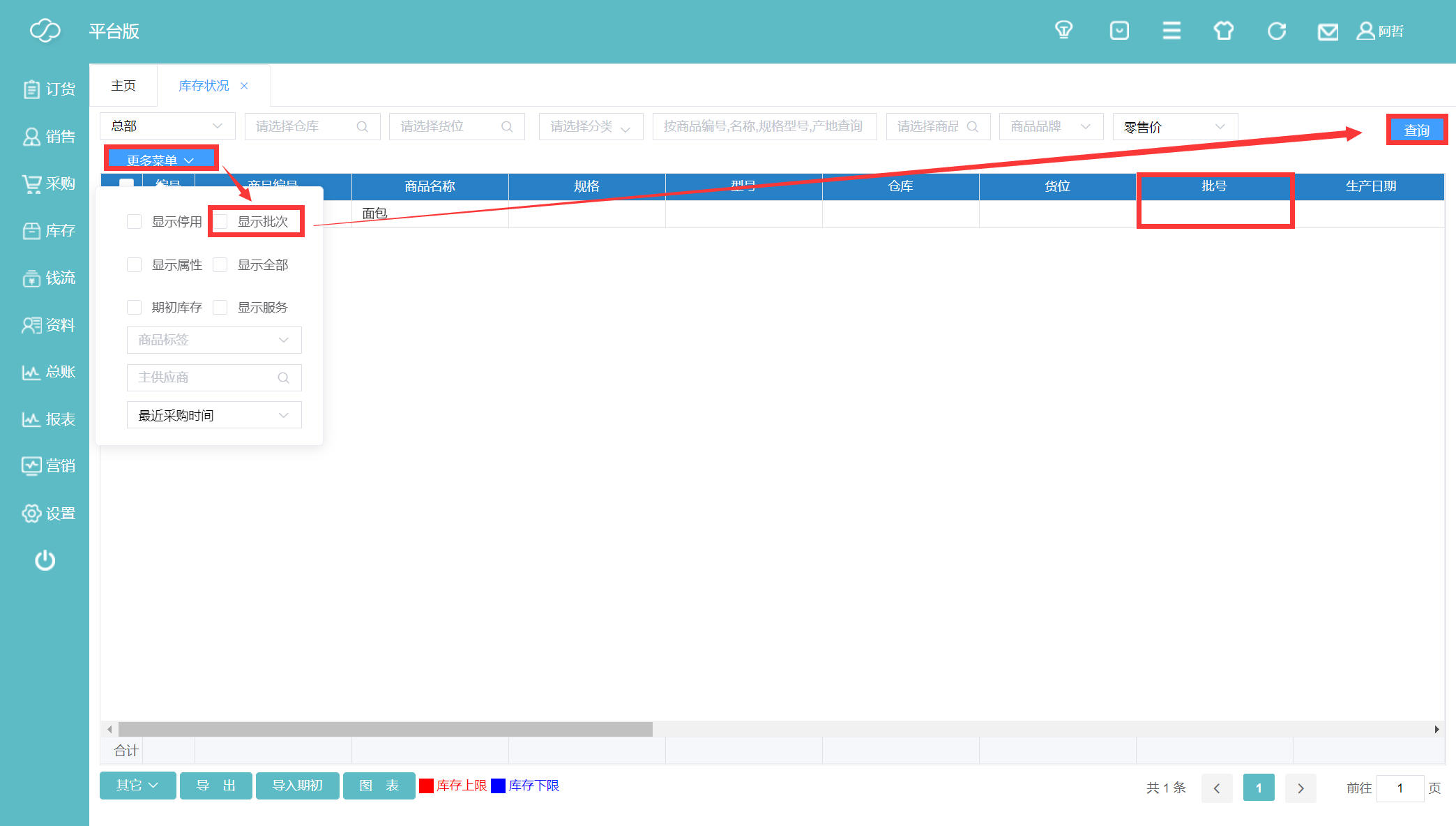
Task: Toggle the 期初库存 checkbox
Action: point(135,308)
